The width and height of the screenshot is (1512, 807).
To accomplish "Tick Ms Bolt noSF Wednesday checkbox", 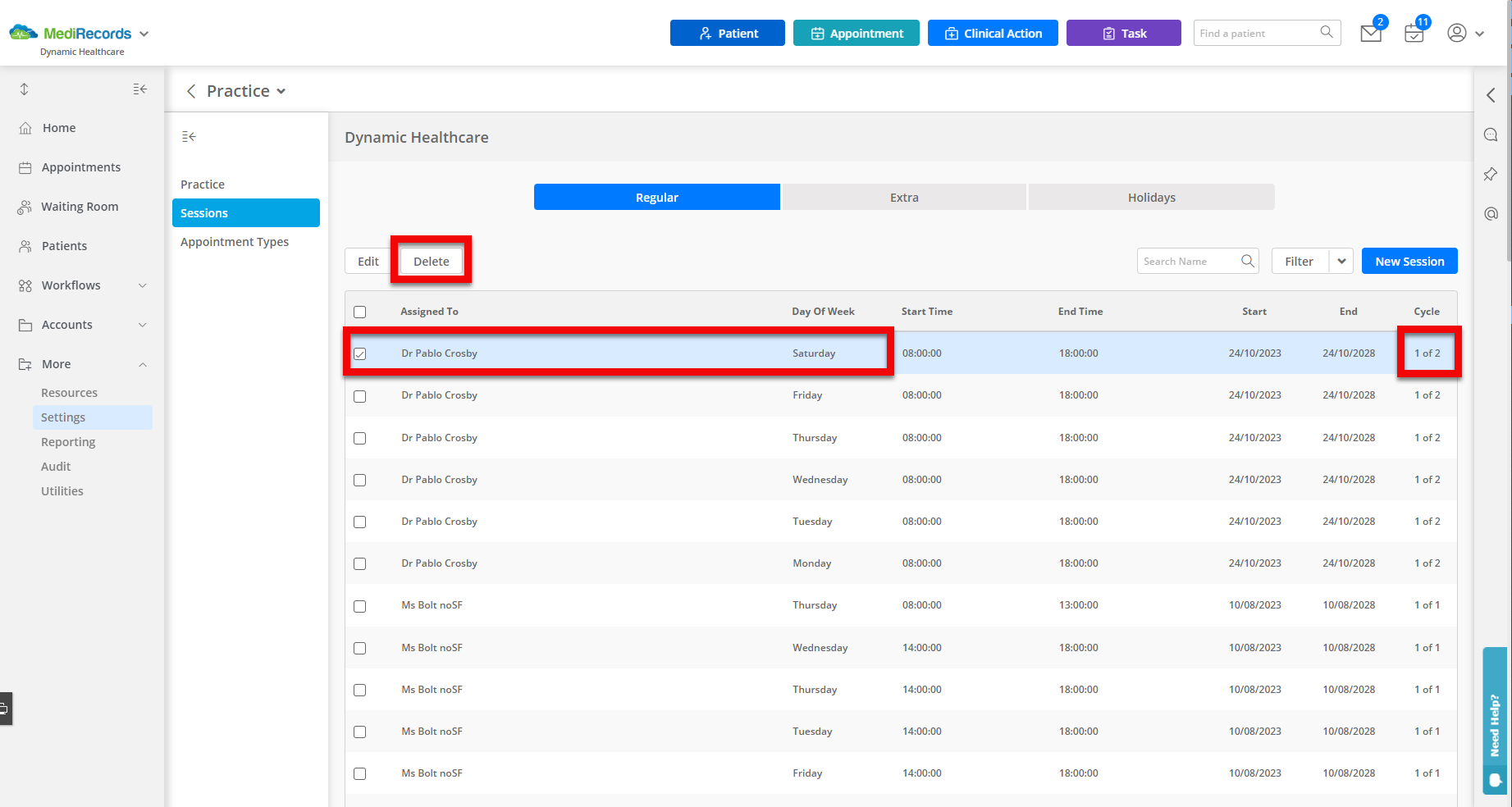I will 360,648.
